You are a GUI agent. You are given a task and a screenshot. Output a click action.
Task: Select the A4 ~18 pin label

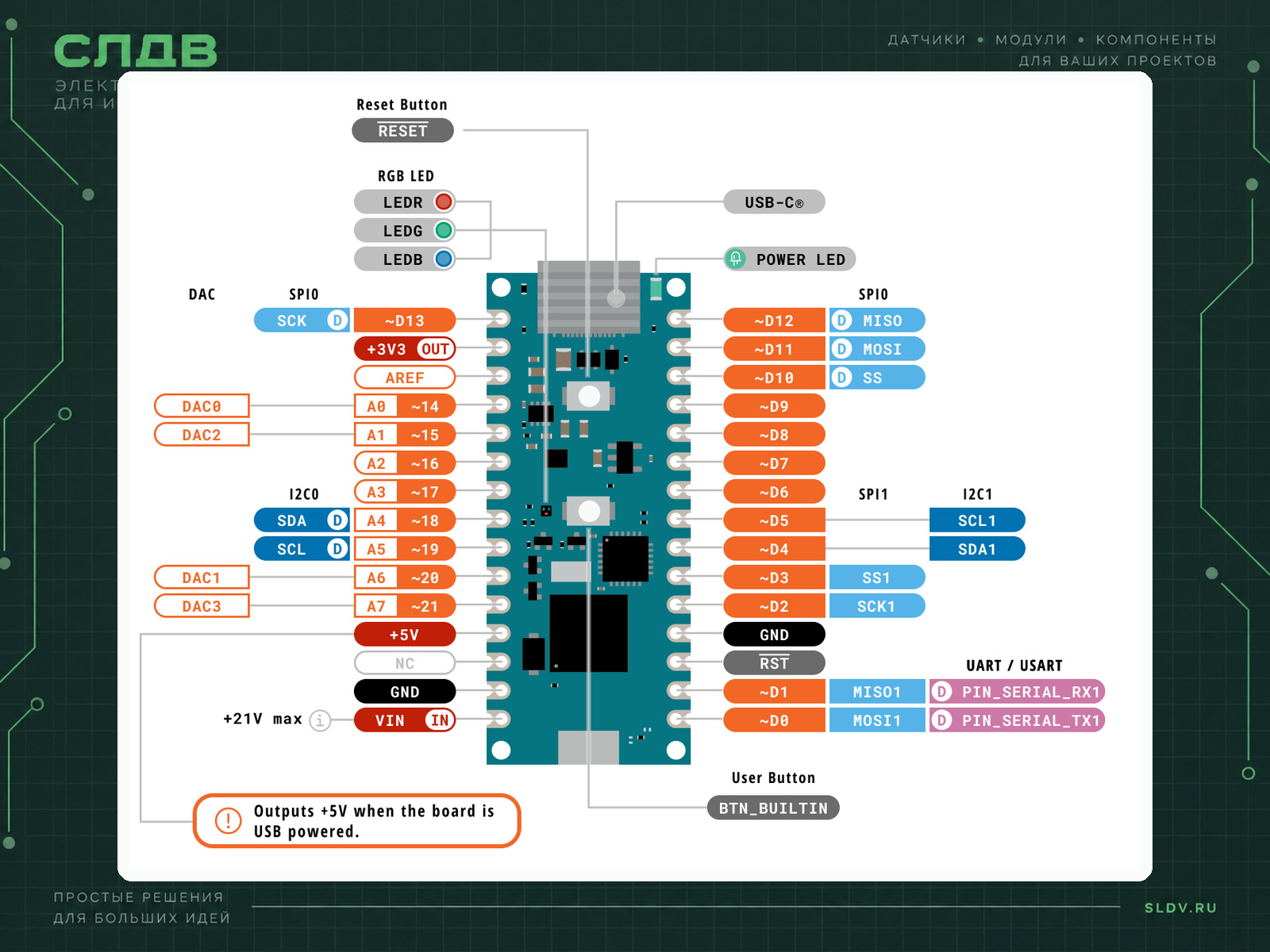pos(405,520)
